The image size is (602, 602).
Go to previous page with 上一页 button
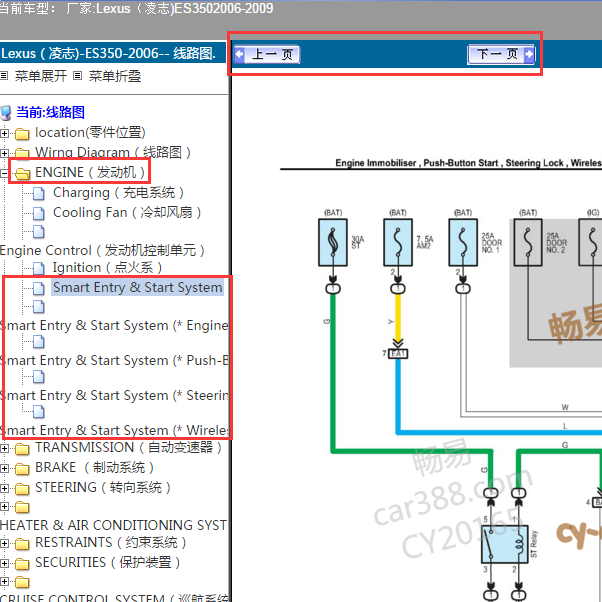pyautogui.click(x=267, y=54)
